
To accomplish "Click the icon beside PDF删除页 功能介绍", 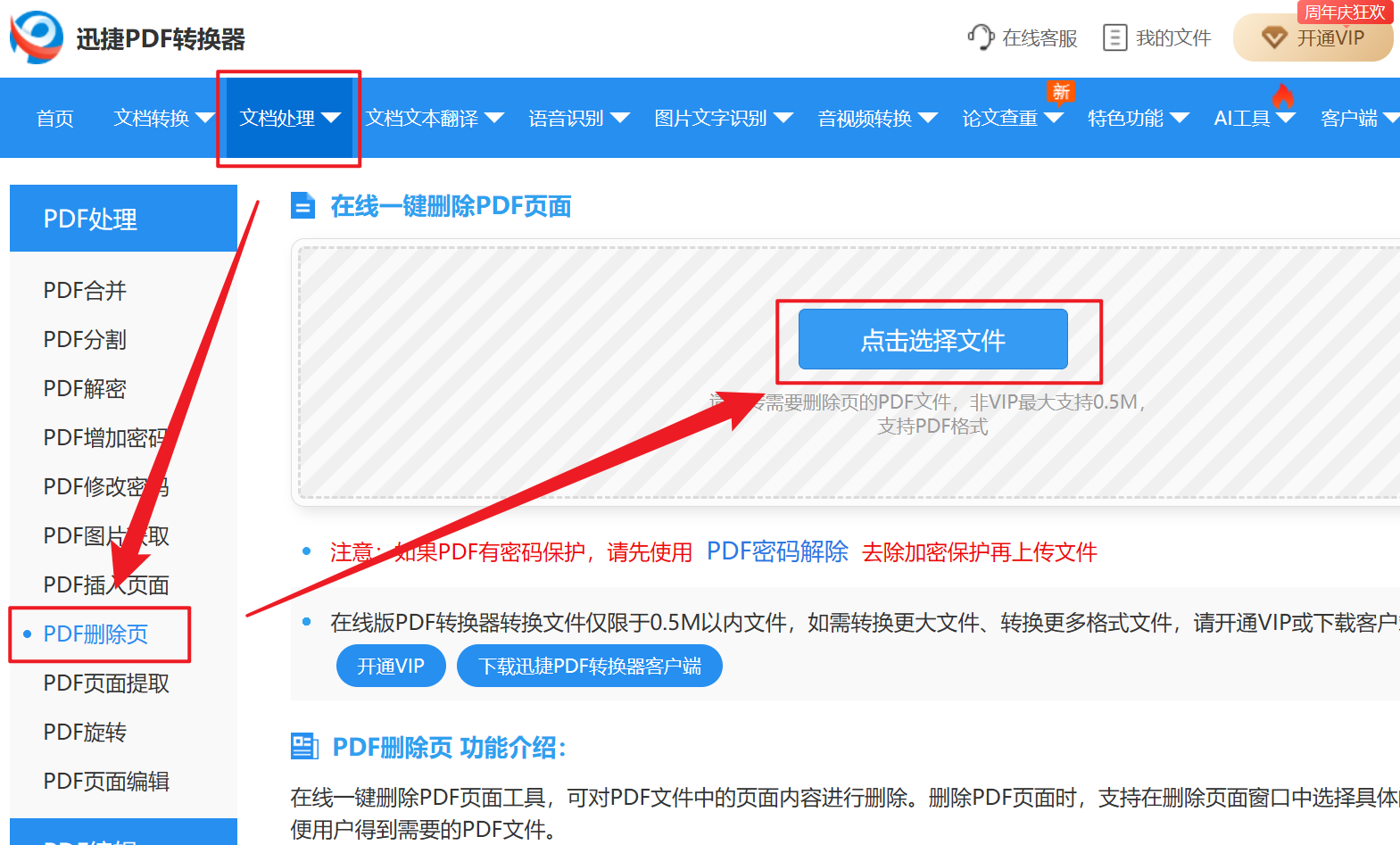I will [x=305, y=746].
